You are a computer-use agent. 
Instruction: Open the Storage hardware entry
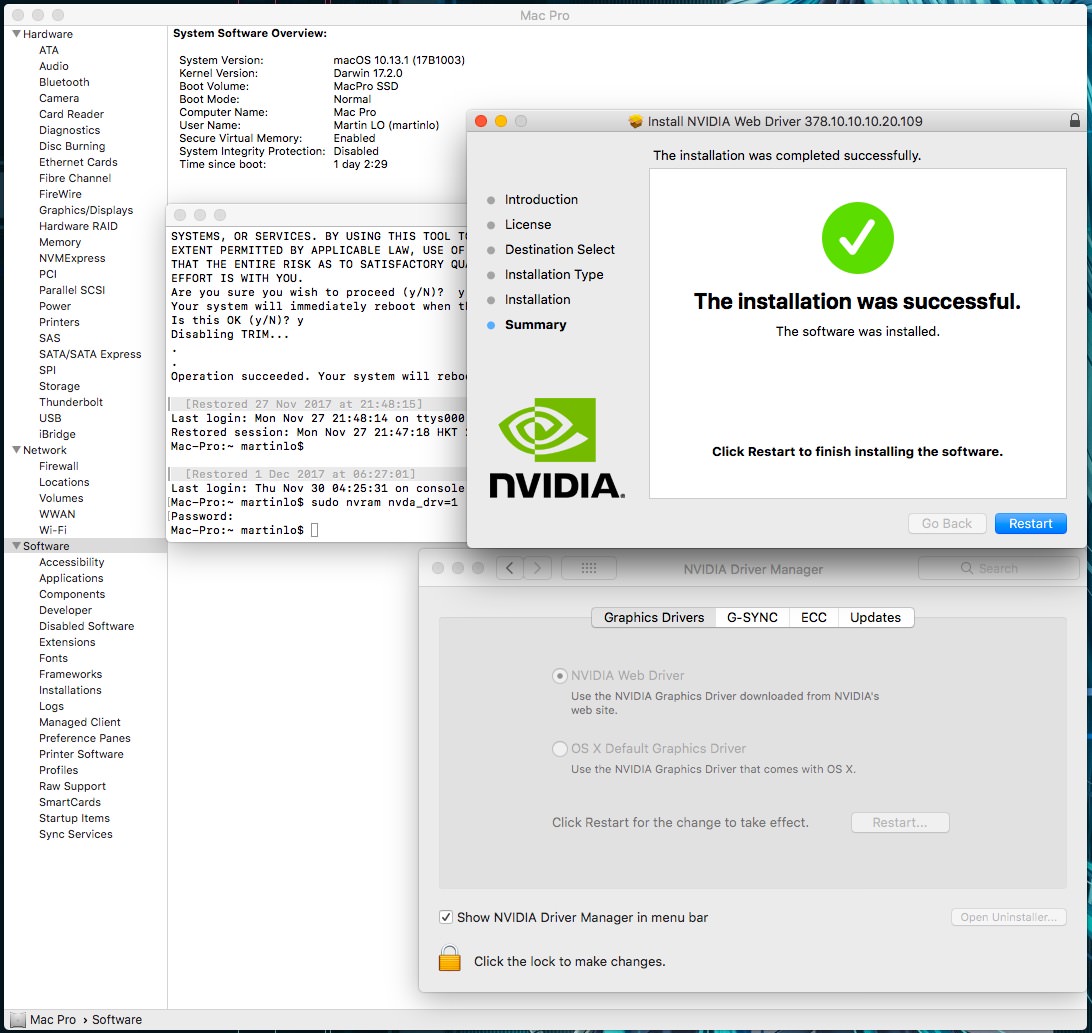(x=59, y=386)
